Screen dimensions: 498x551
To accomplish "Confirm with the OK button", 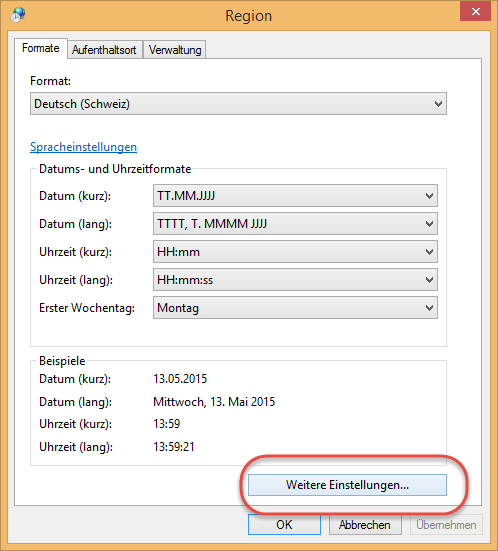I will point(284,525).
